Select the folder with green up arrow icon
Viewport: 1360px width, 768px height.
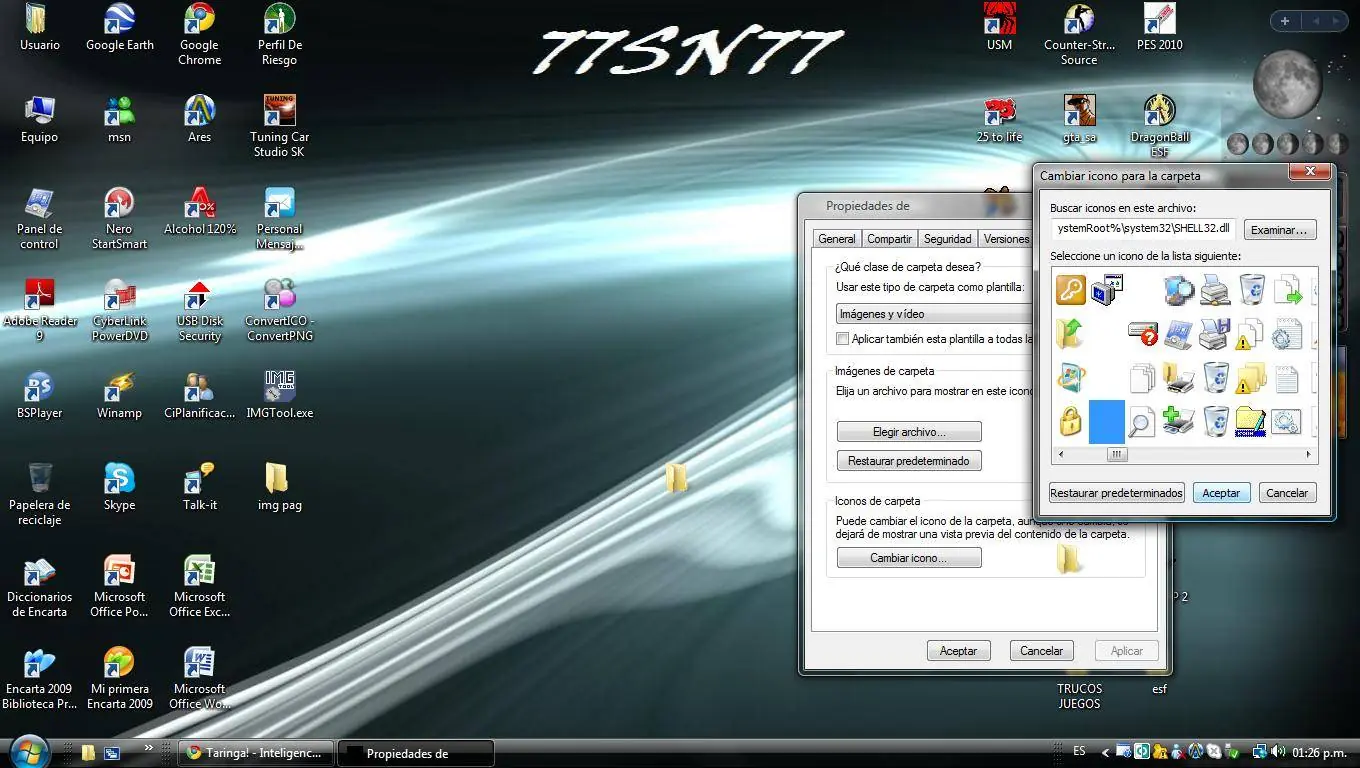tap(1070, 334)
